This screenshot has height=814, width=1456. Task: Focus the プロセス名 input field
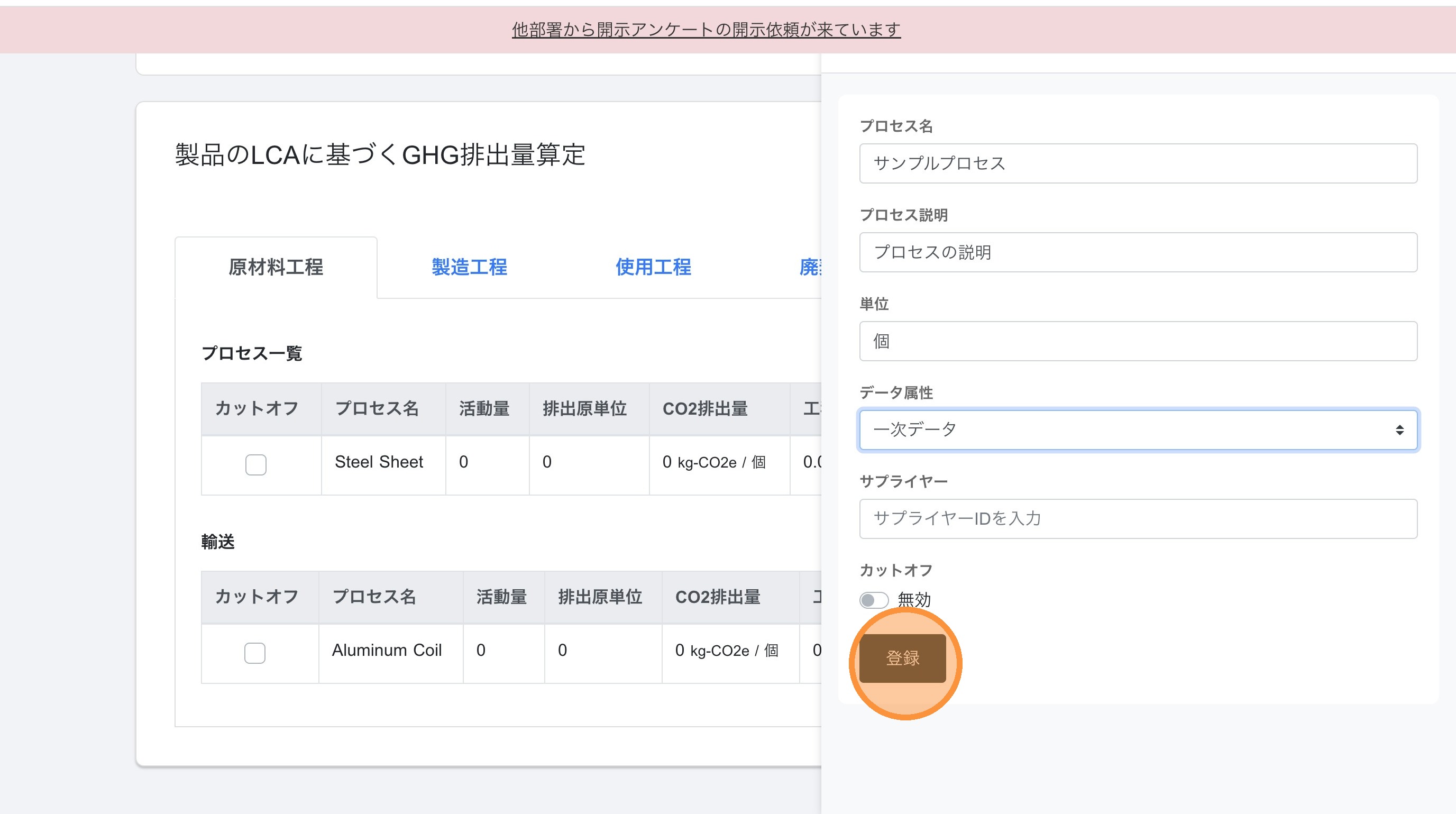(x=1137, y=163)
